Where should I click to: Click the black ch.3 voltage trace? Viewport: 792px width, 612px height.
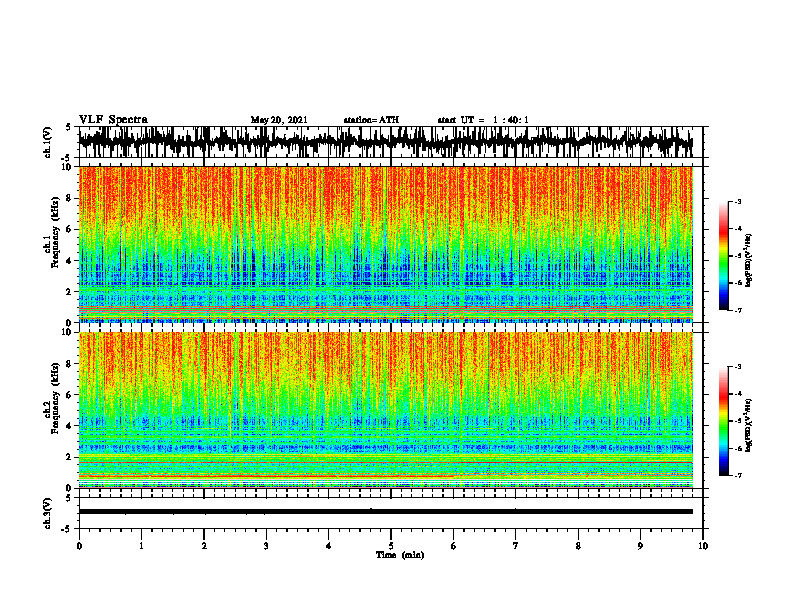tap(386, 512)
